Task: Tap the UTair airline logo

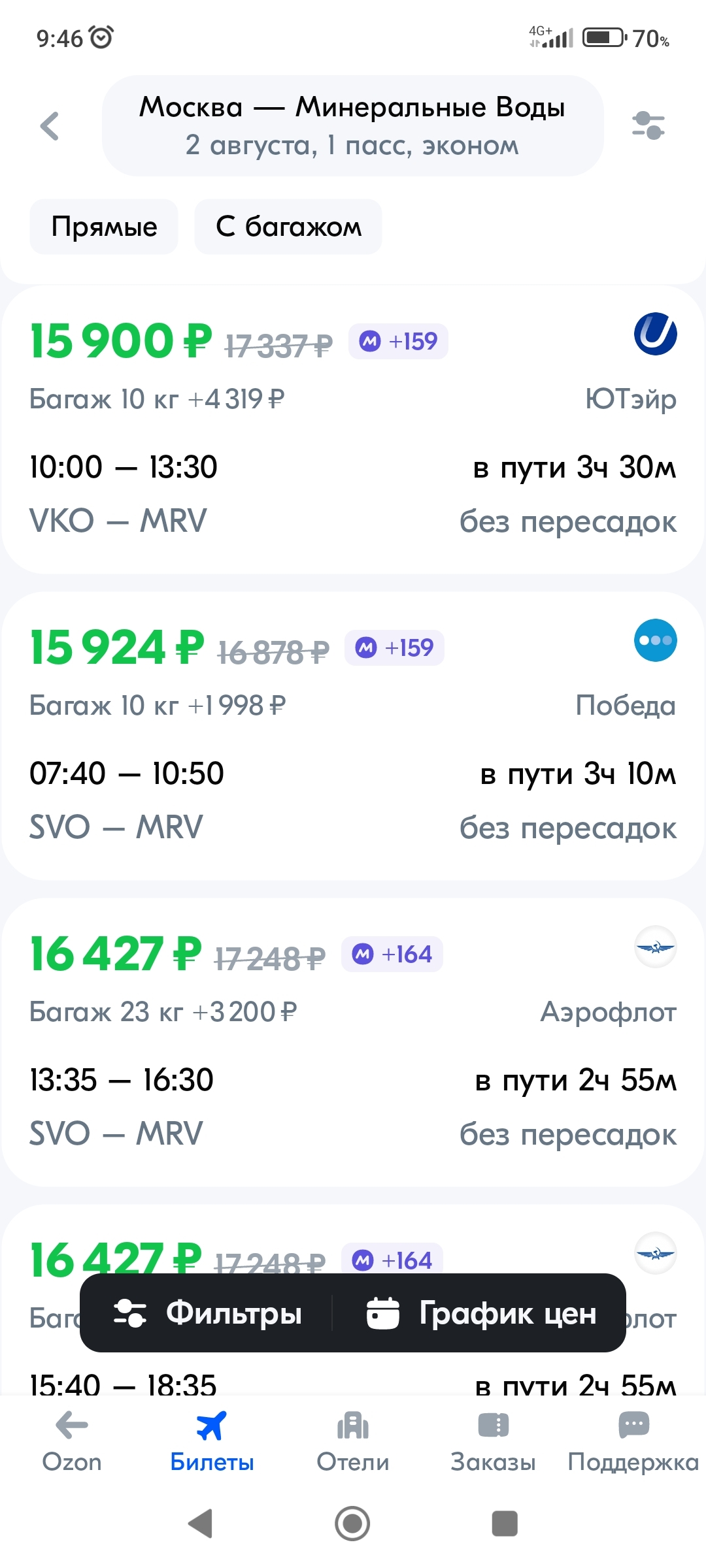Action: 655,334
